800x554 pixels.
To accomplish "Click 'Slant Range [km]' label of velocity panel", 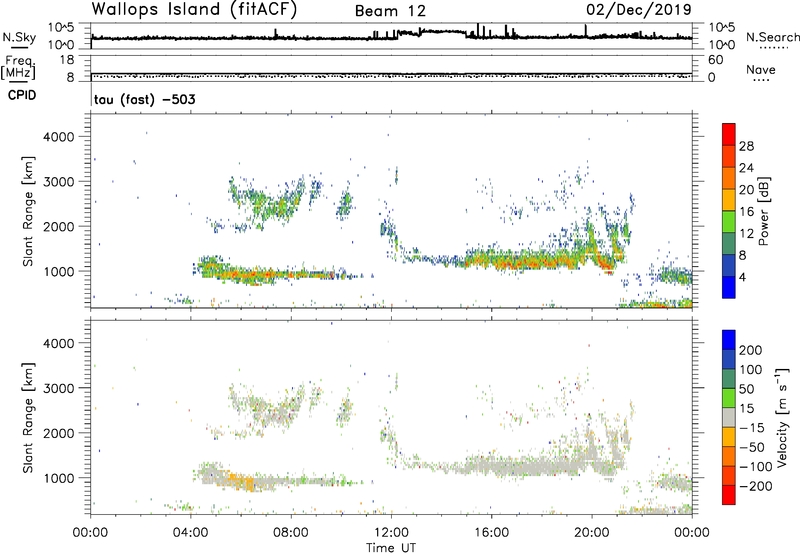I will point(28,418).
